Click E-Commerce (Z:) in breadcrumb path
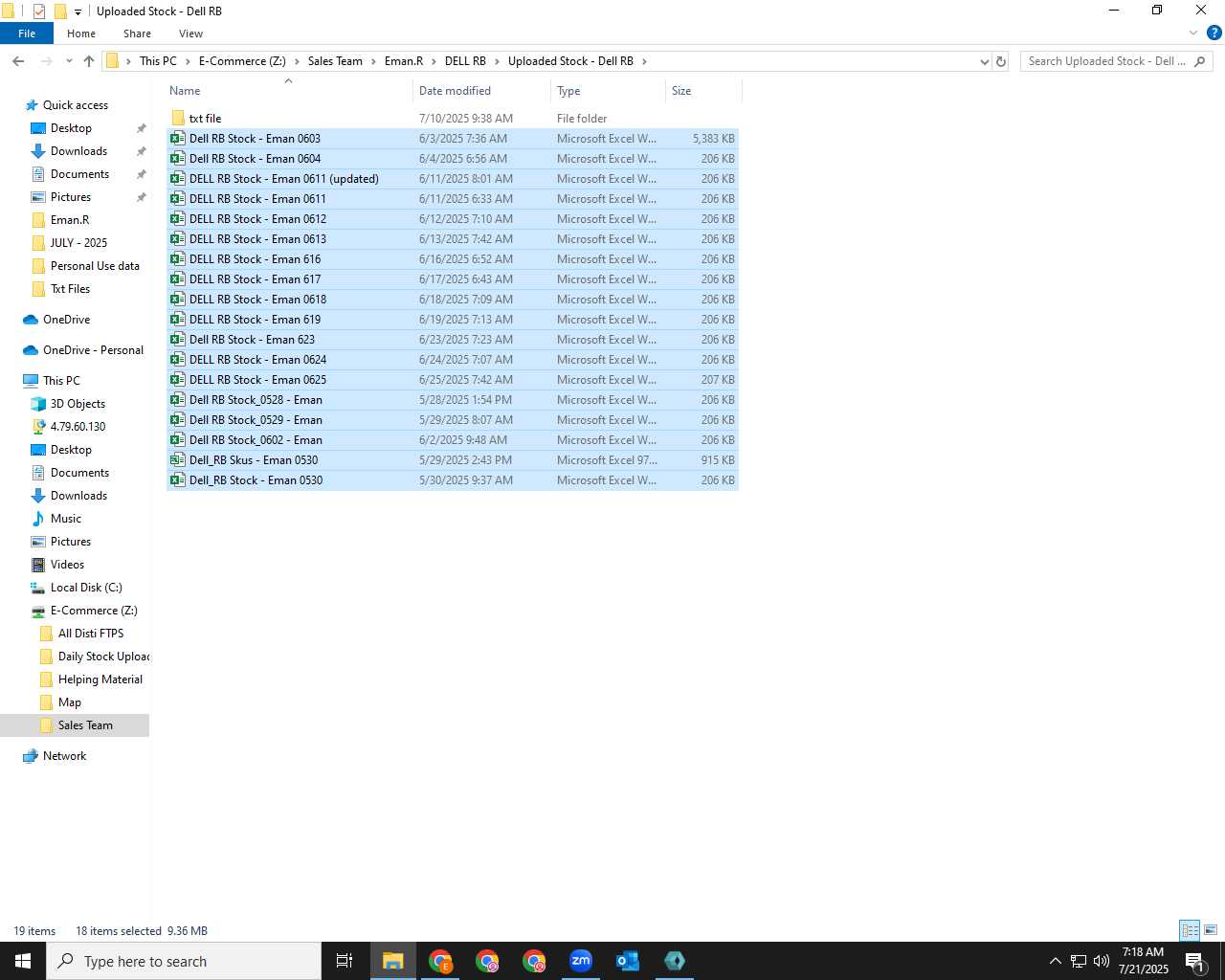Viewport: 1225px width, 980px height. pos(242,61)
